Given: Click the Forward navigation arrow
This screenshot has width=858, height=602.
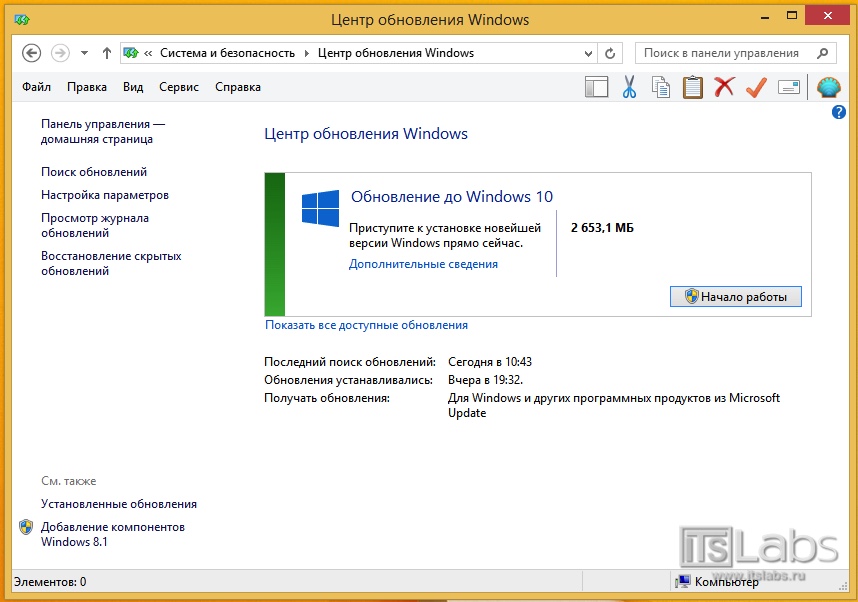Looking at the screenshot, I should pos(60,53).
